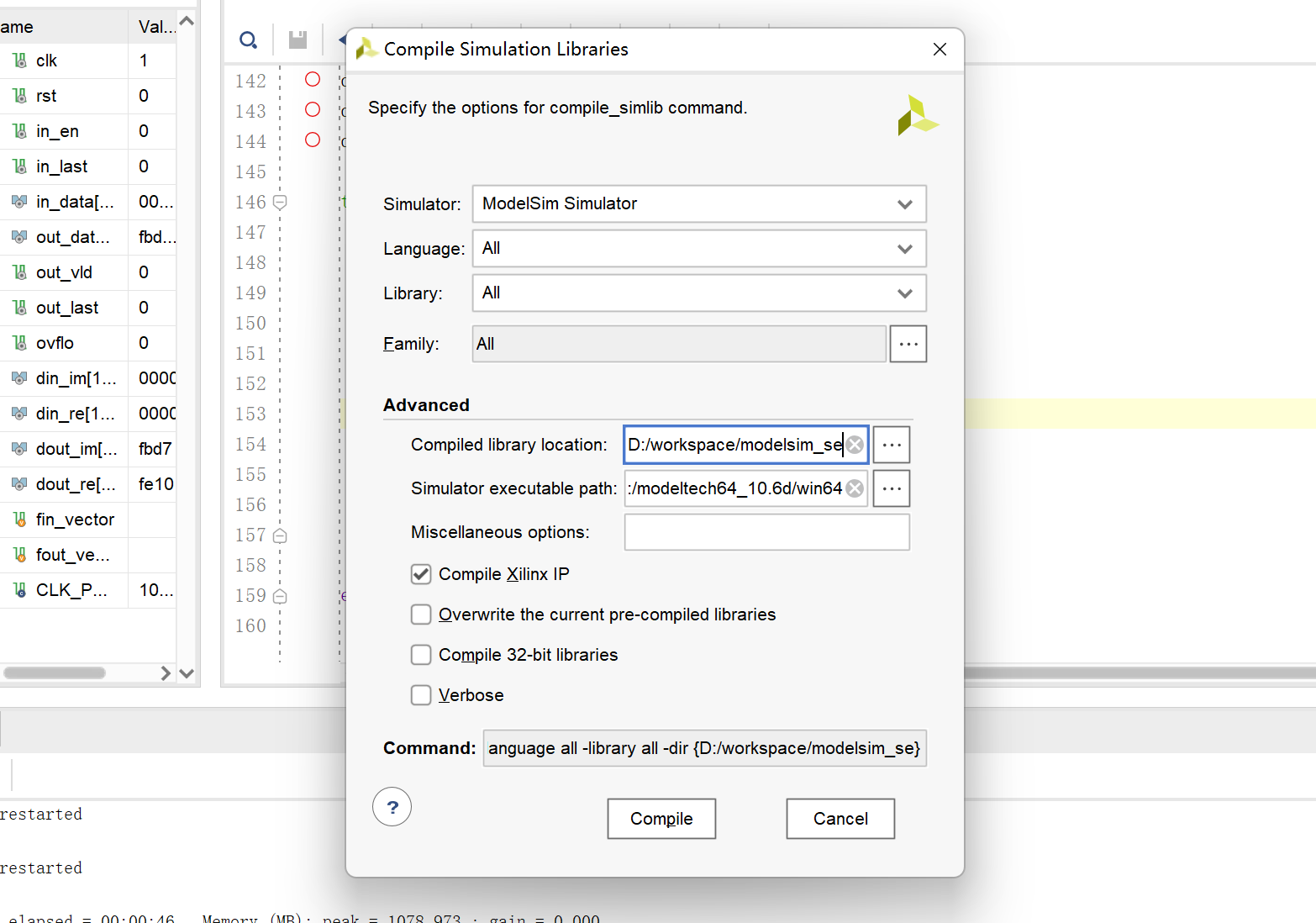Click the signal panel horizontal scrollbar thumb
This screenshot has height=923, width=1316.
[55, 673]
